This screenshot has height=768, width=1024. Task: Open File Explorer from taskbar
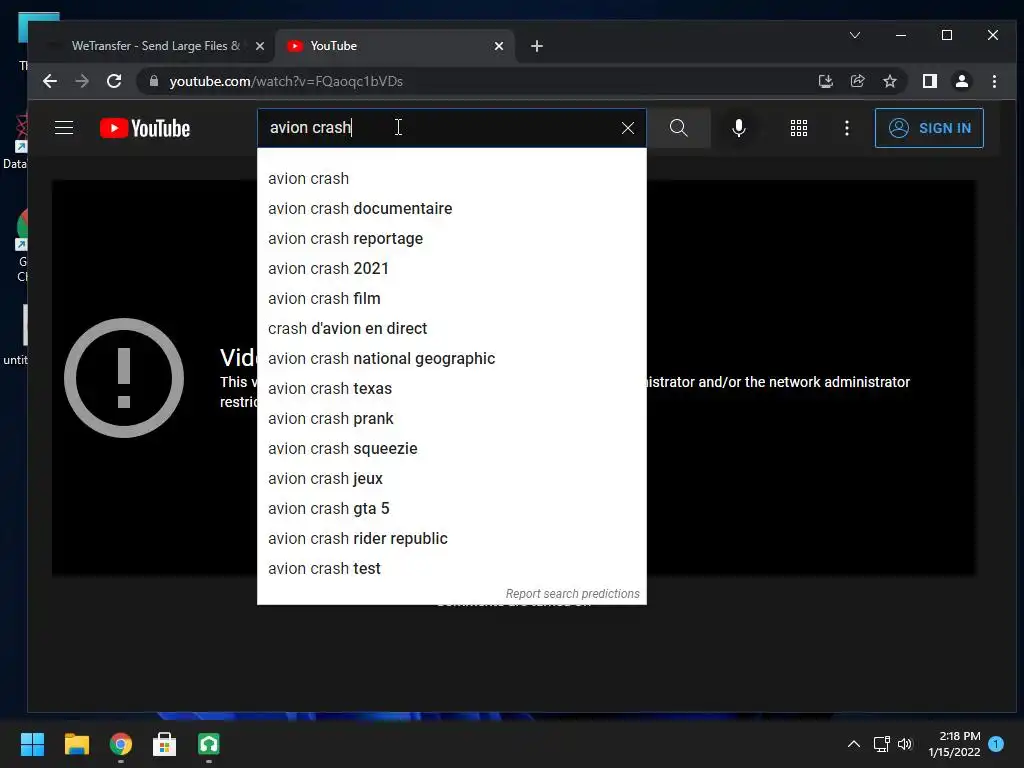point(76,744)
